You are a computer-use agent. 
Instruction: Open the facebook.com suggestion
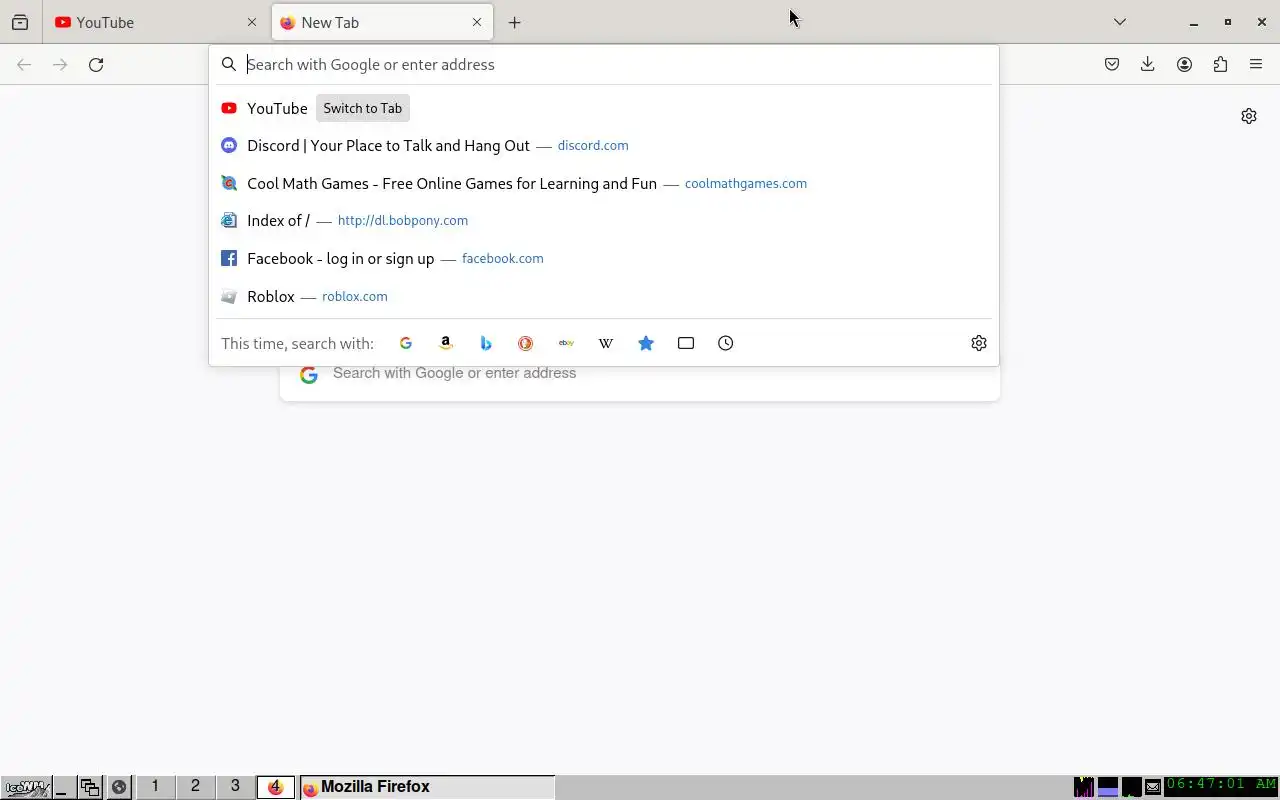click(604, 258)
